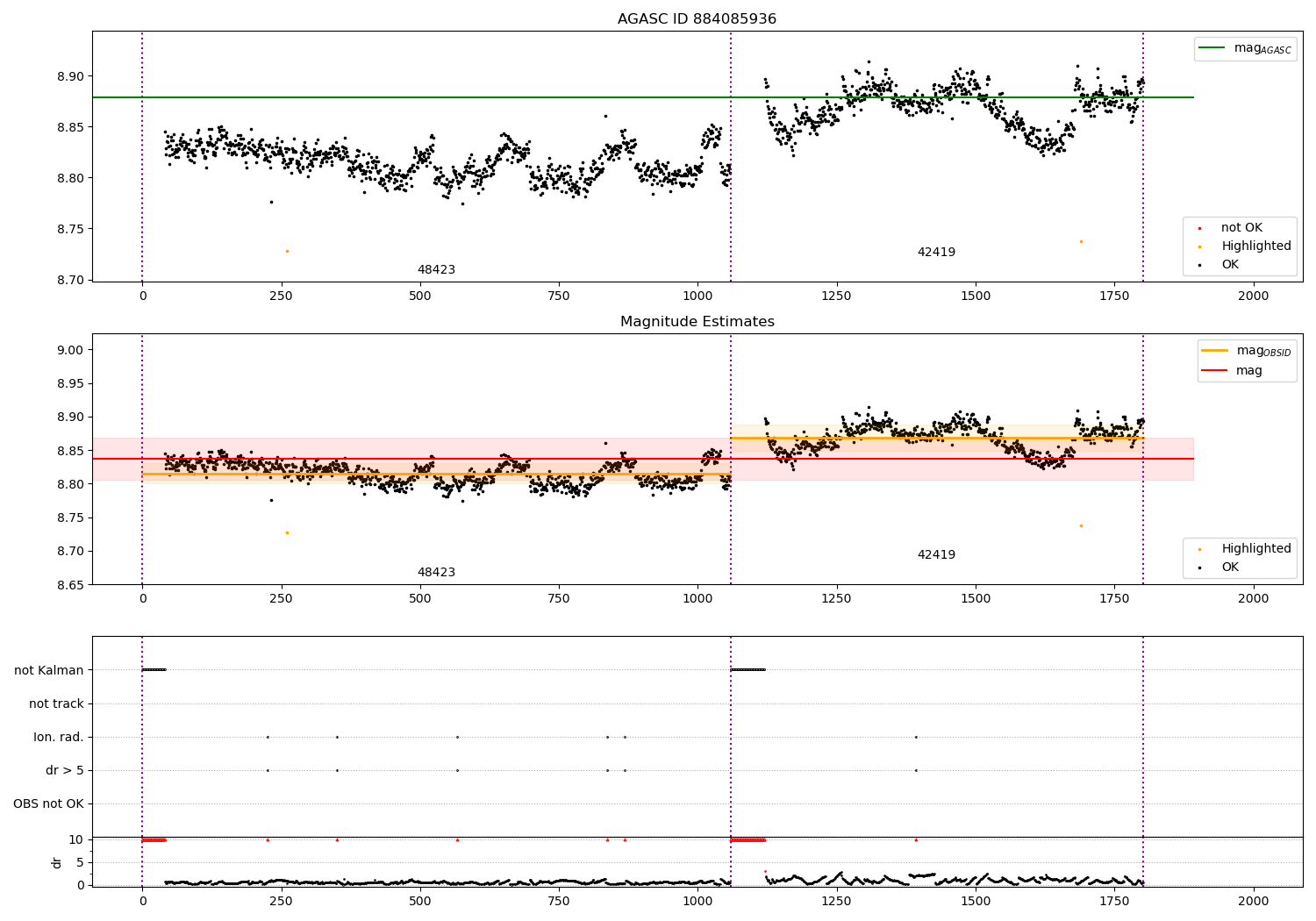Click the 'Magnitude Estimates' plot title

click(697, 322)
